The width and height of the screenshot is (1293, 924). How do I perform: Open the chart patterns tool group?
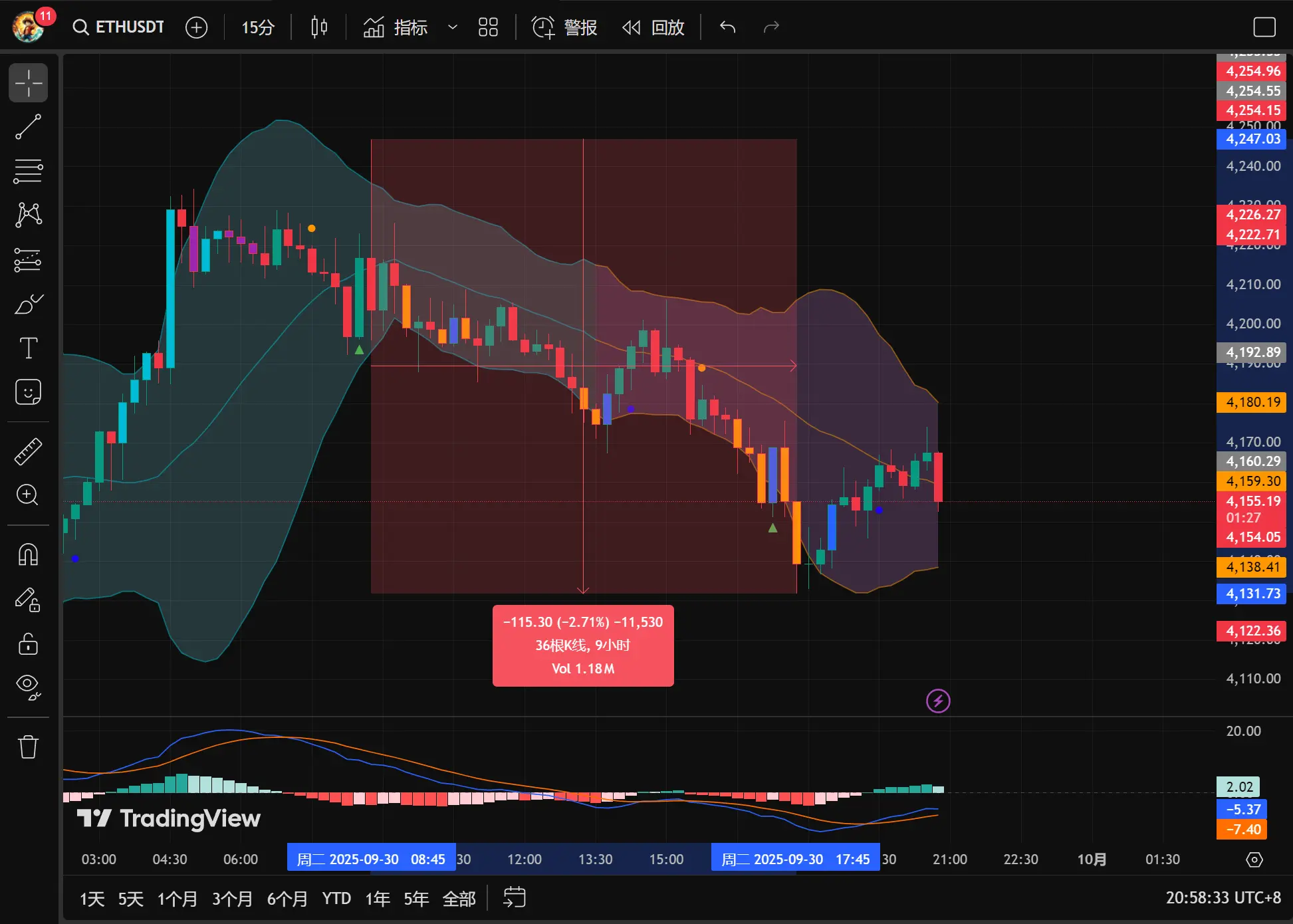tap(28, 215)
